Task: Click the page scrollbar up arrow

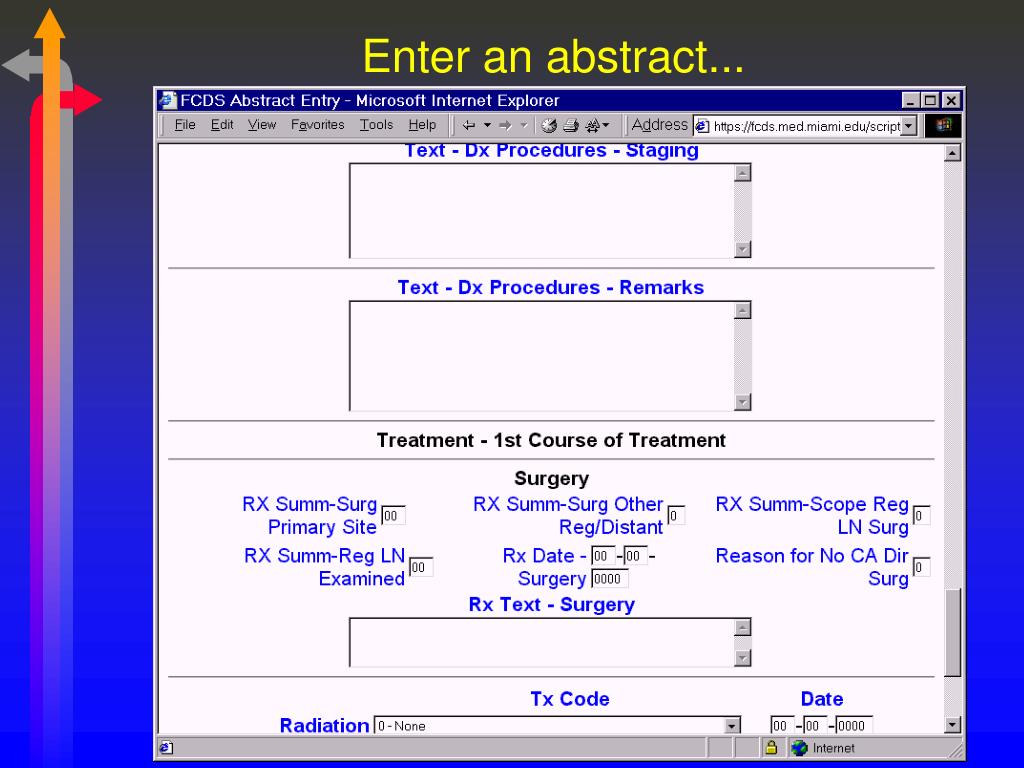Action: (952, 153)
